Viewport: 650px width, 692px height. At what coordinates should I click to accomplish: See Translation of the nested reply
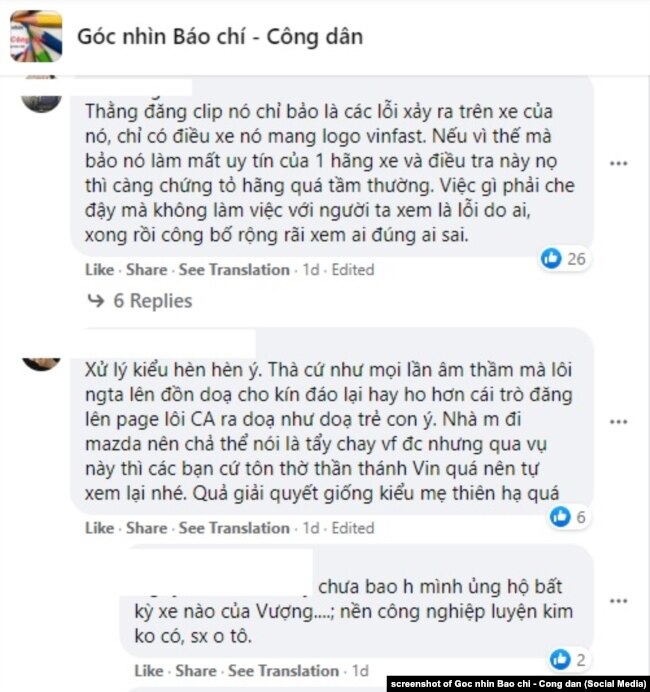click(x=283, y=671)
